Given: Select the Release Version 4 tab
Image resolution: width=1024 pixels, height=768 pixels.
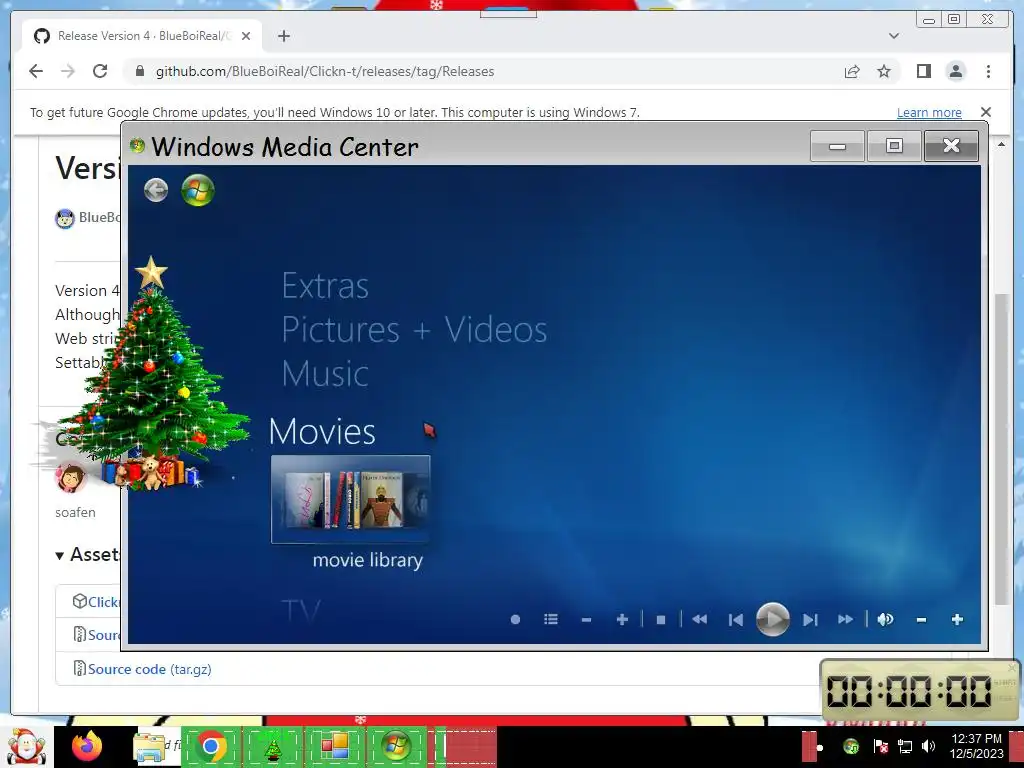Looking at the screenshot, I should pyautogui.click(x=142, y=36).
